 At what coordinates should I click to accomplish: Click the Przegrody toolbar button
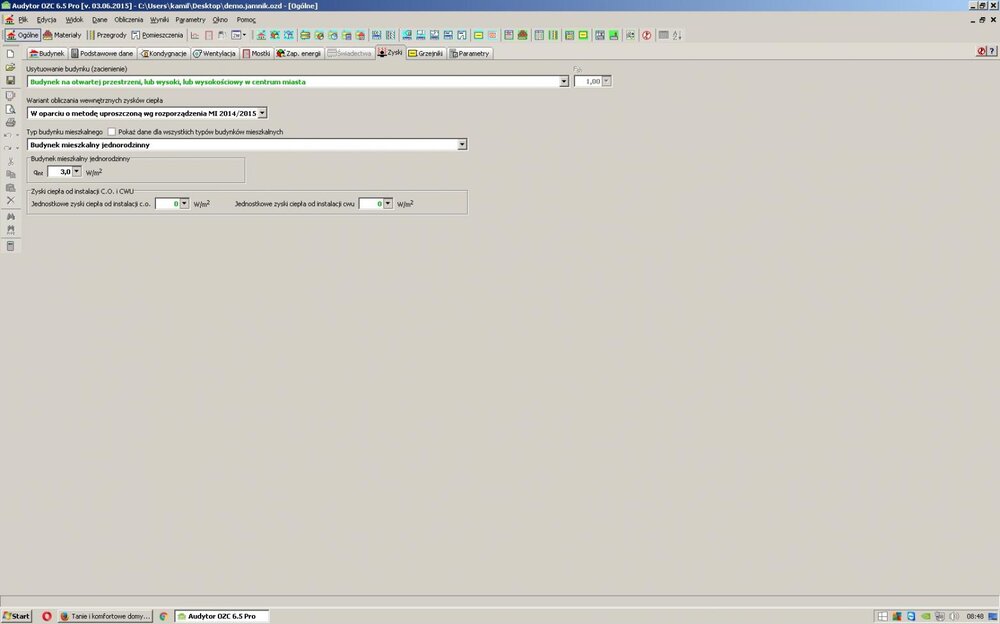[x=107, y=35]
